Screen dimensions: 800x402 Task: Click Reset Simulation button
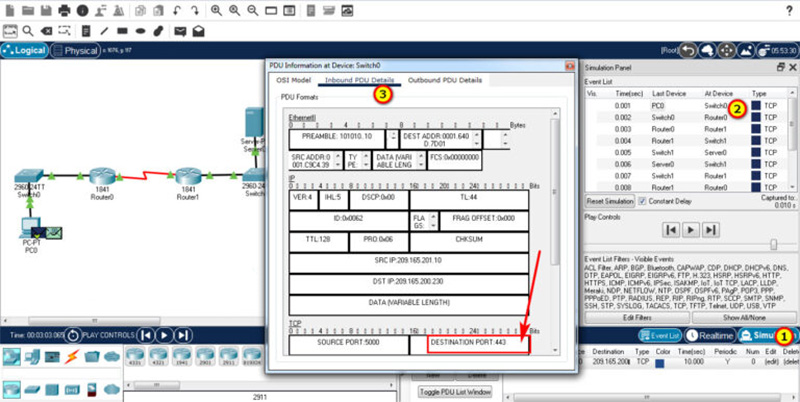click(610, 201)
